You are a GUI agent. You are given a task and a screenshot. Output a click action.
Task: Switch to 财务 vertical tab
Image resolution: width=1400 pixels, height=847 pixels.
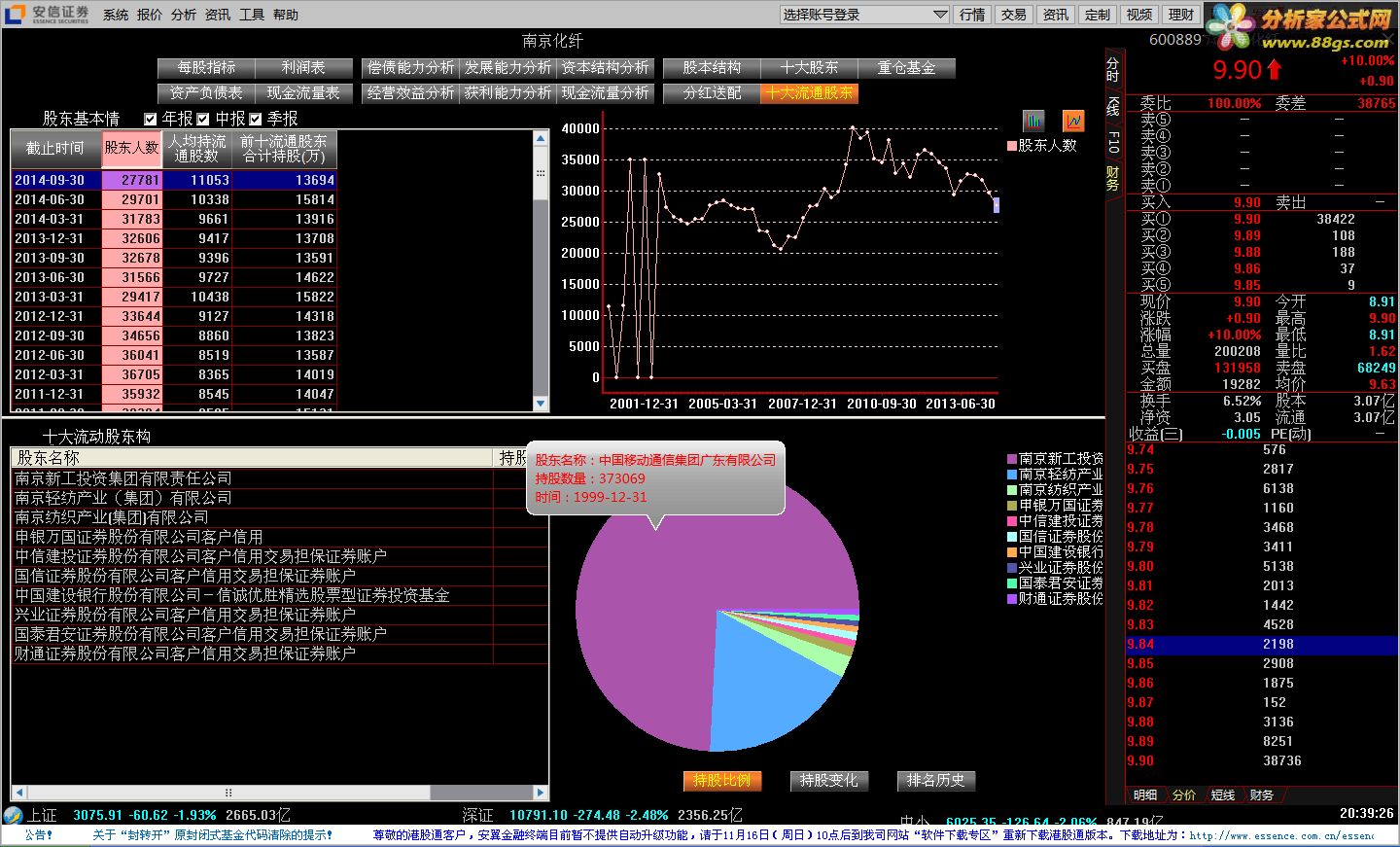click(1113, 178)
